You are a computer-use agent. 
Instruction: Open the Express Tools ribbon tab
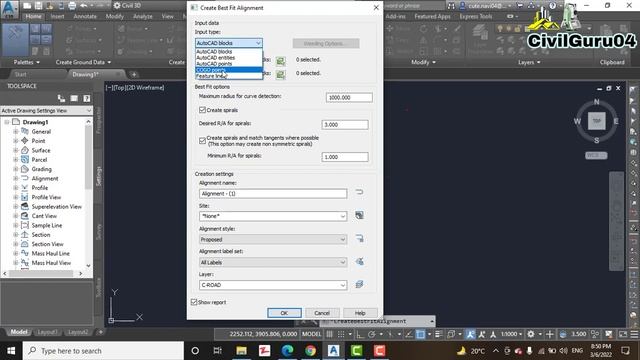[x=476, y=16]
